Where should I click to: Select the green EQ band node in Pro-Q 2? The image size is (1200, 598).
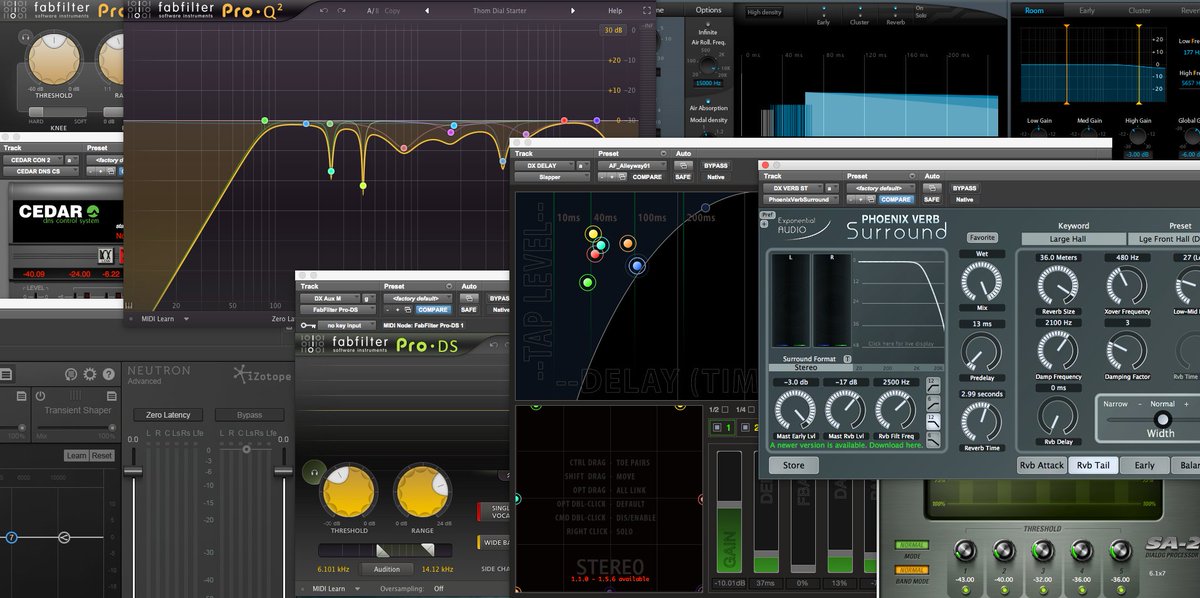[265, 121]
